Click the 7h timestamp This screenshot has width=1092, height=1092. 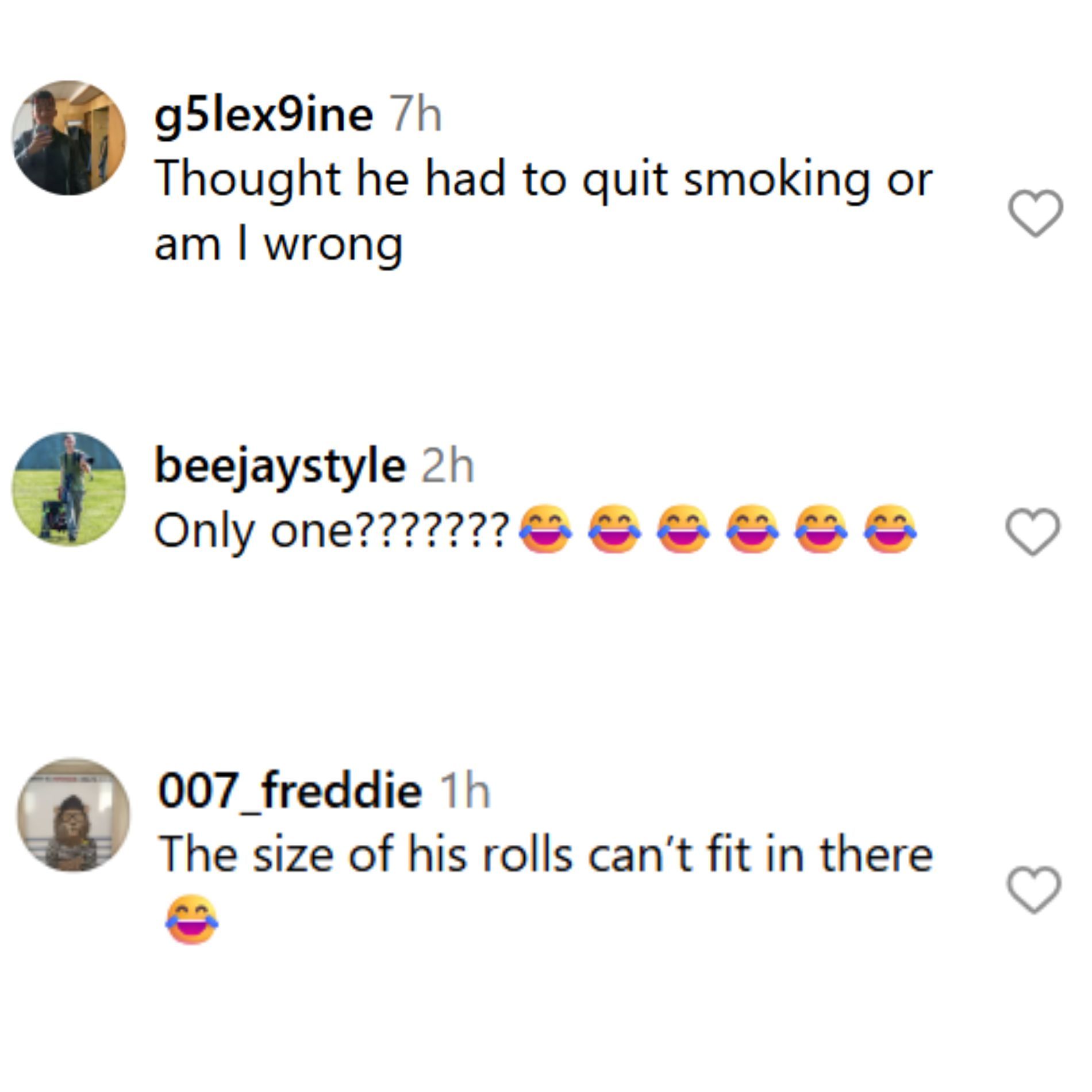click(x=415, y=116)
